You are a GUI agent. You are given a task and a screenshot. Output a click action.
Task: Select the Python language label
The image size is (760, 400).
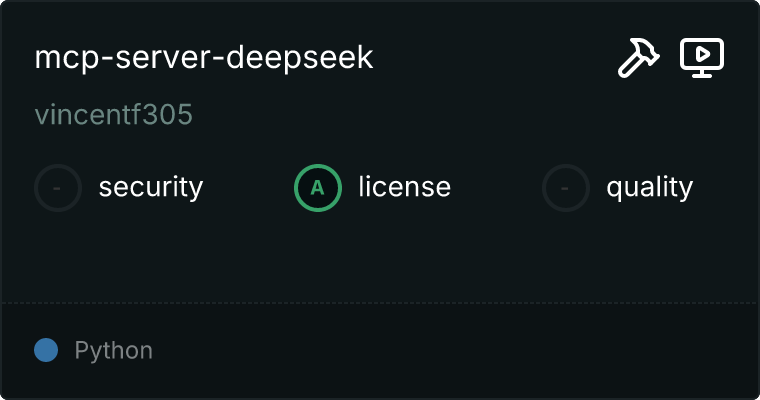(x=113, y=351)
